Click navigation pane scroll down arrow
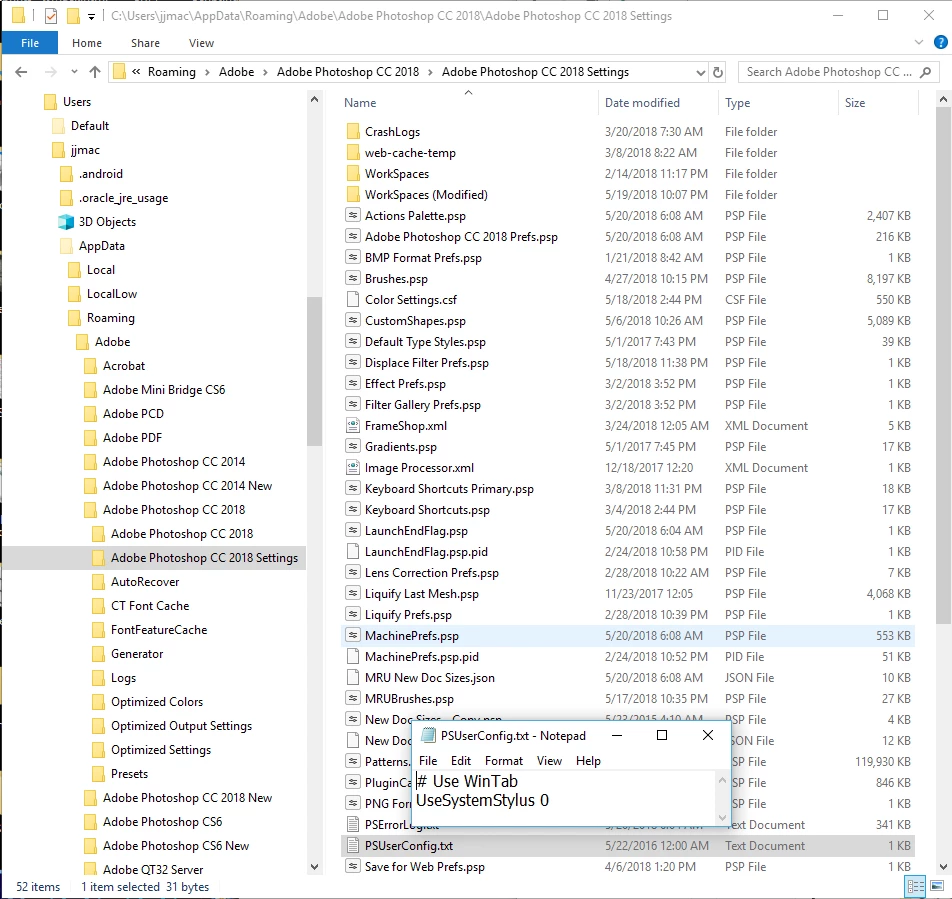The image size is (952, 899). tap(314, 867)
